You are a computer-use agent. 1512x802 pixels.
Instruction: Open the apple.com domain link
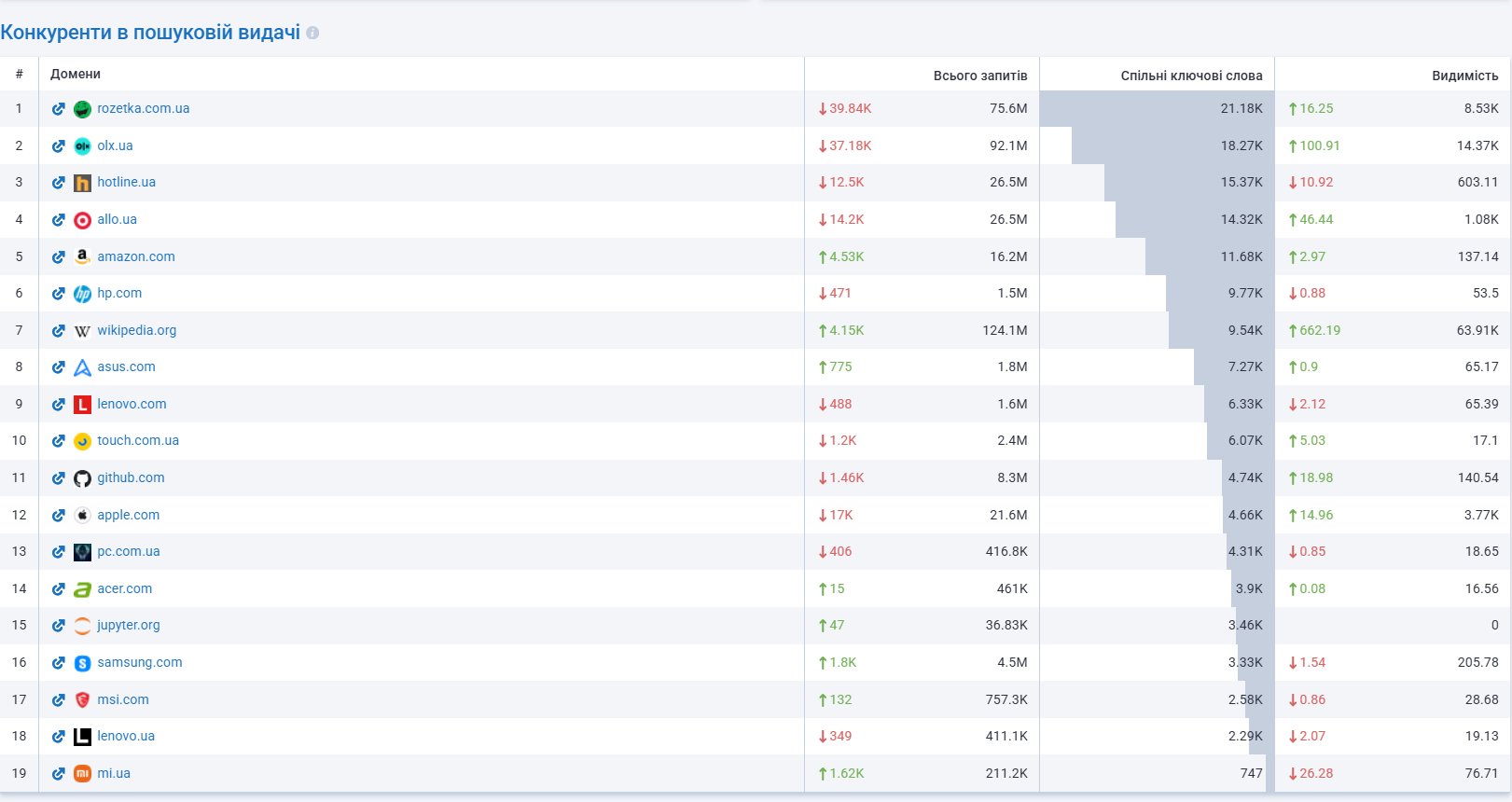point(129,515)
